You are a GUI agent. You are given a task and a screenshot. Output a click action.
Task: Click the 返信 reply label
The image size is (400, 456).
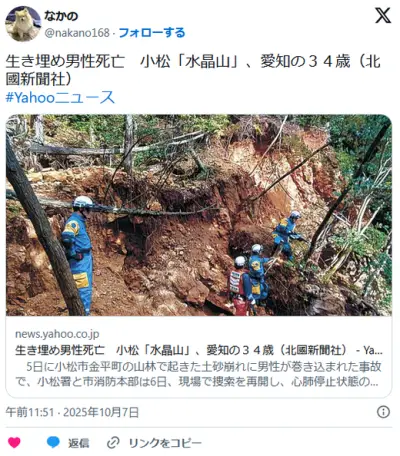click(79, 443)
